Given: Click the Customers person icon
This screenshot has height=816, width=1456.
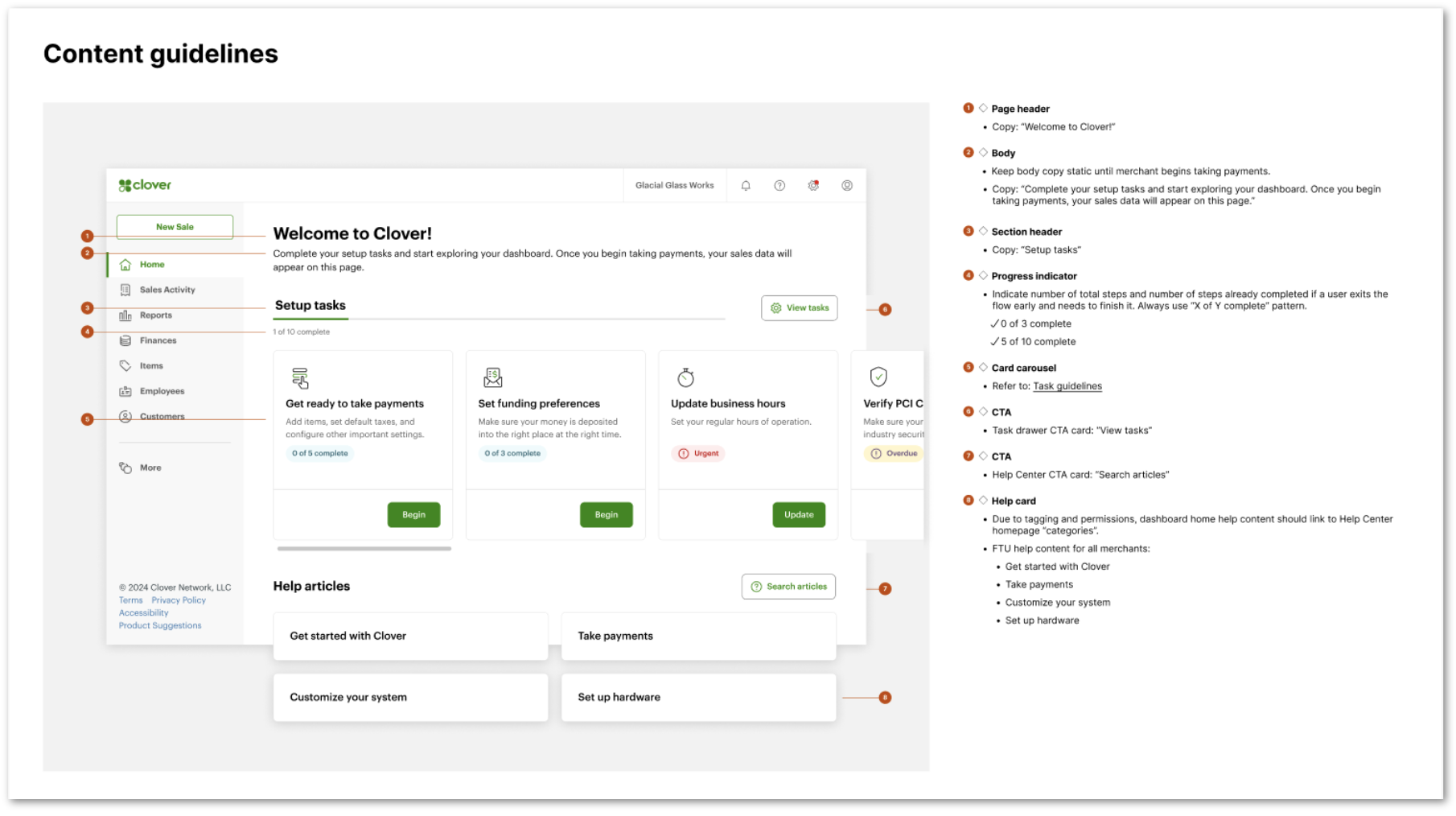Looking at the screenshot, I should [125, 417].
